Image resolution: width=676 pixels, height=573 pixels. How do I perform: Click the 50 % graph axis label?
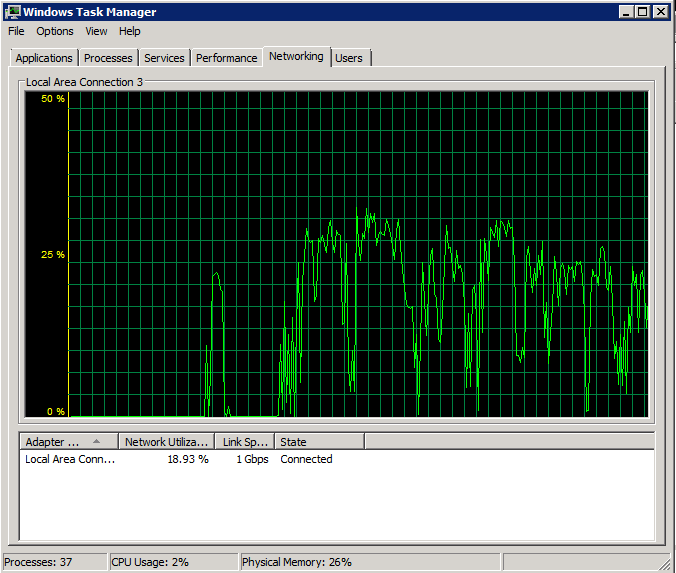pos(53,99)
